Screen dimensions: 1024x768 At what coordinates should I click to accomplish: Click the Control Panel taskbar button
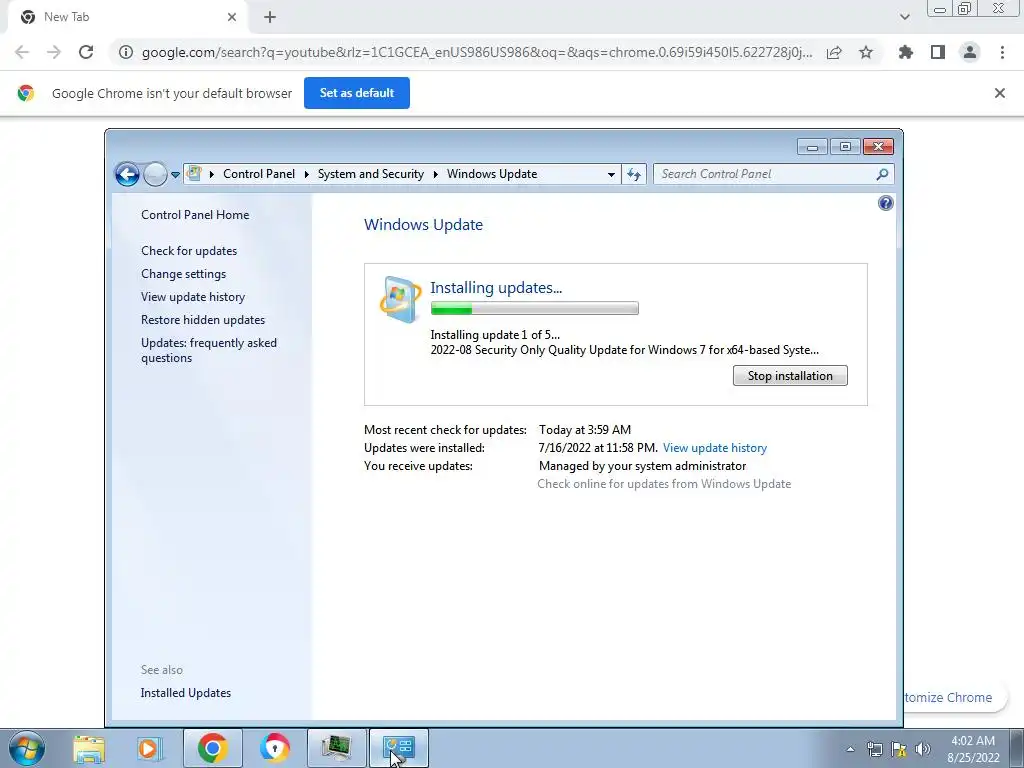[399, 748]
